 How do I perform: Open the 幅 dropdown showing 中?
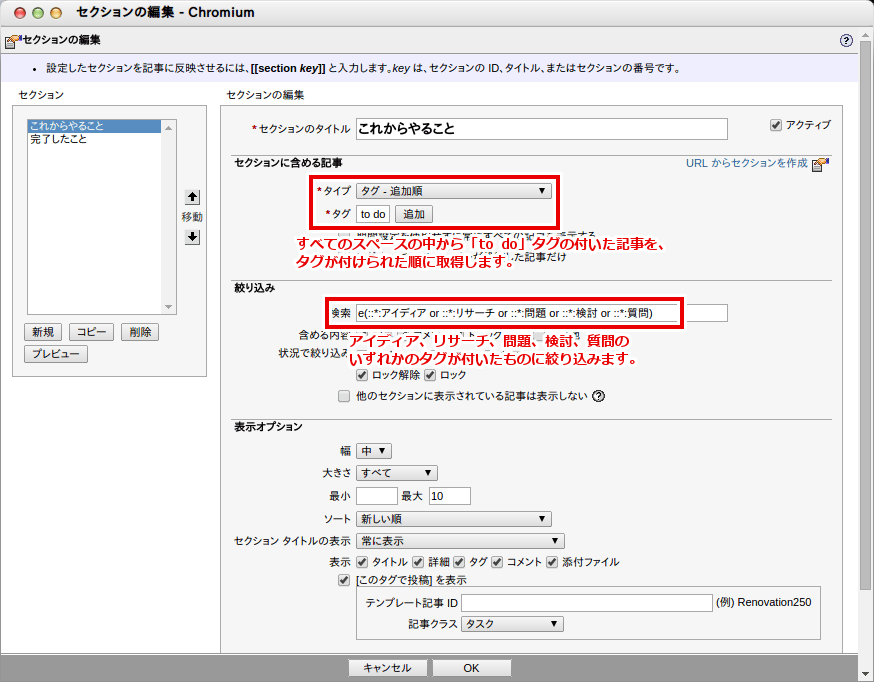[x=374, y=451]
